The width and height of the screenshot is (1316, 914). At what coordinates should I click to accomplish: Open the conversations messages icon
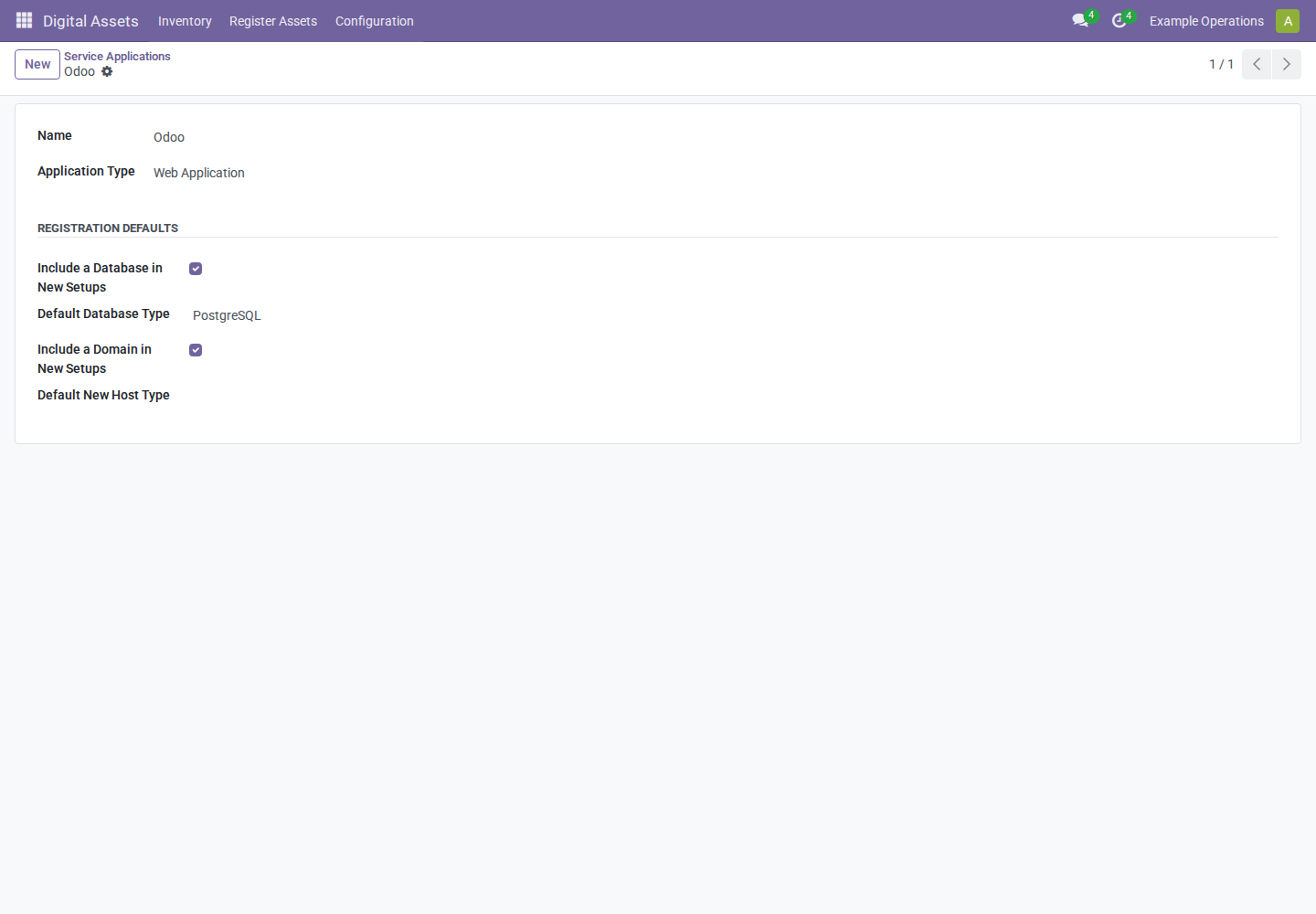(1081, 20)
